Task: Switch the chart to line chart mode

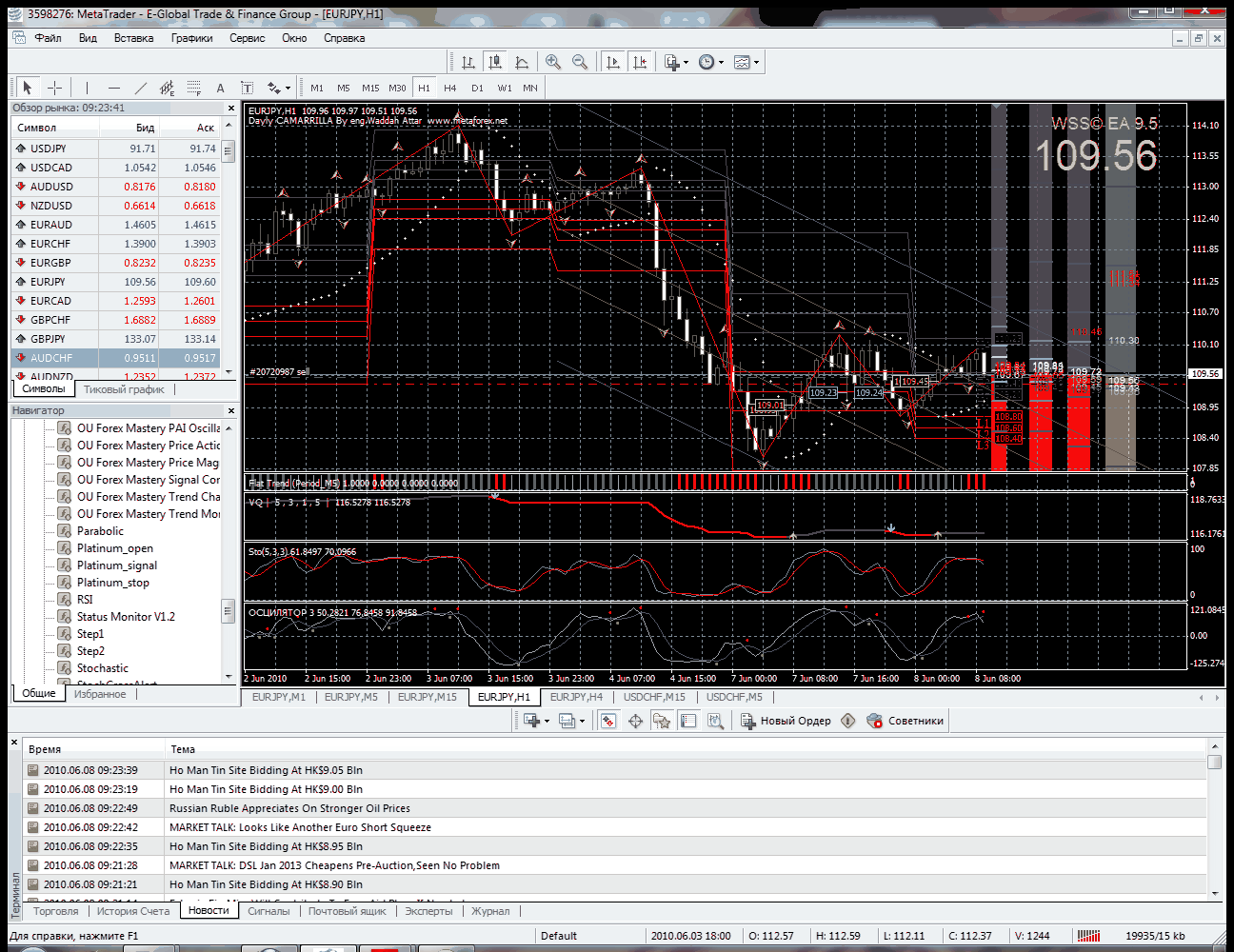Action: [x=522, y=62]
